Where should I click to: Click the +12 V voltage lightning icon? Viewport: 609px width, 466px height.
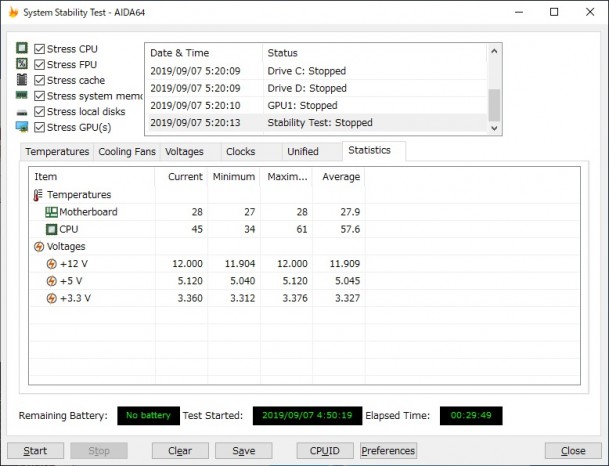(x=51, y=264)
